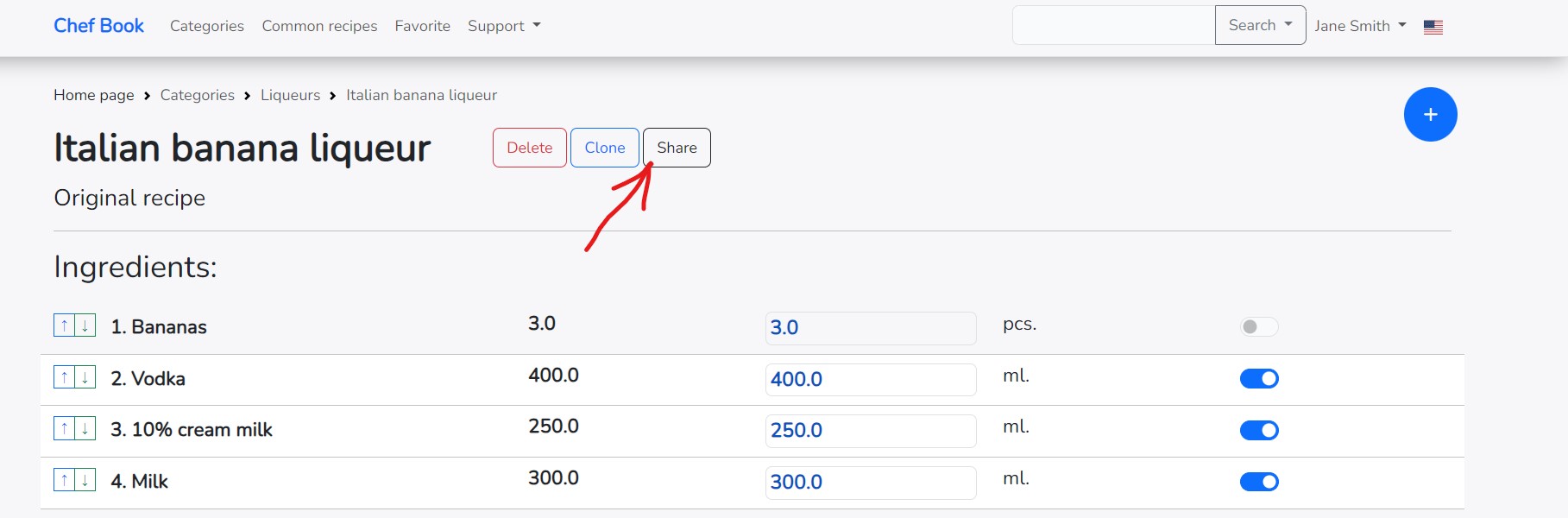Move 10% cream milk up
Viewport: 1568px width, 518px height.
tap(65, 428)
